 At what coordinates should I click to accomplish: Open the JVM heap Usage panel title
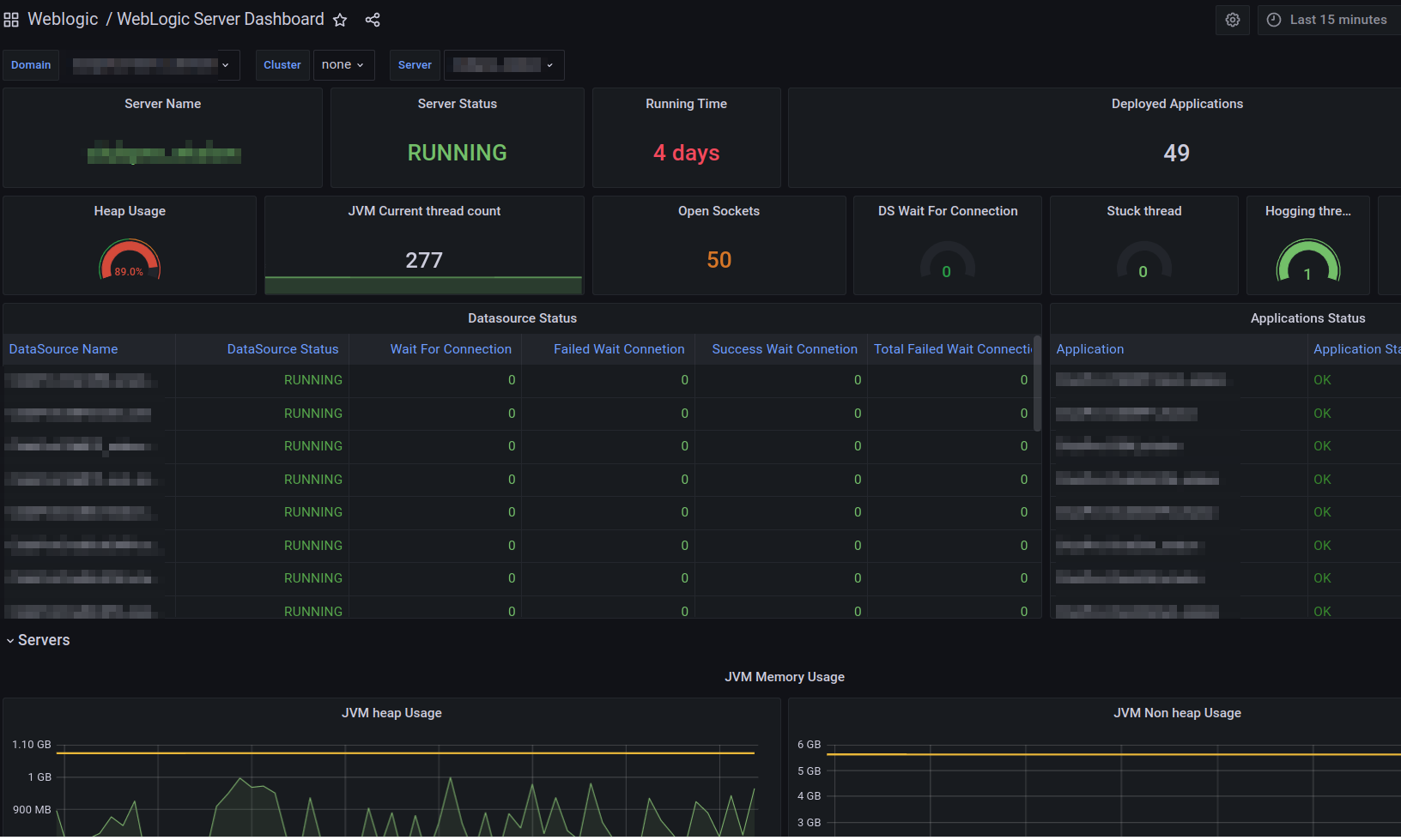click(392, 713)
